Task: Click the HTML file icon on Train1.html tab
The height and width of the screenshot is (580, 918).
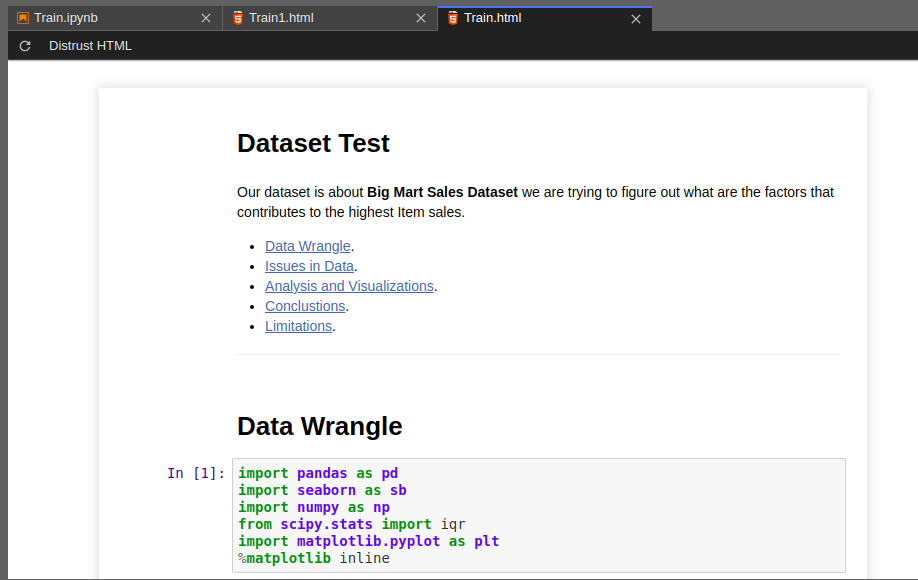Action: click(x=238, y=17)
